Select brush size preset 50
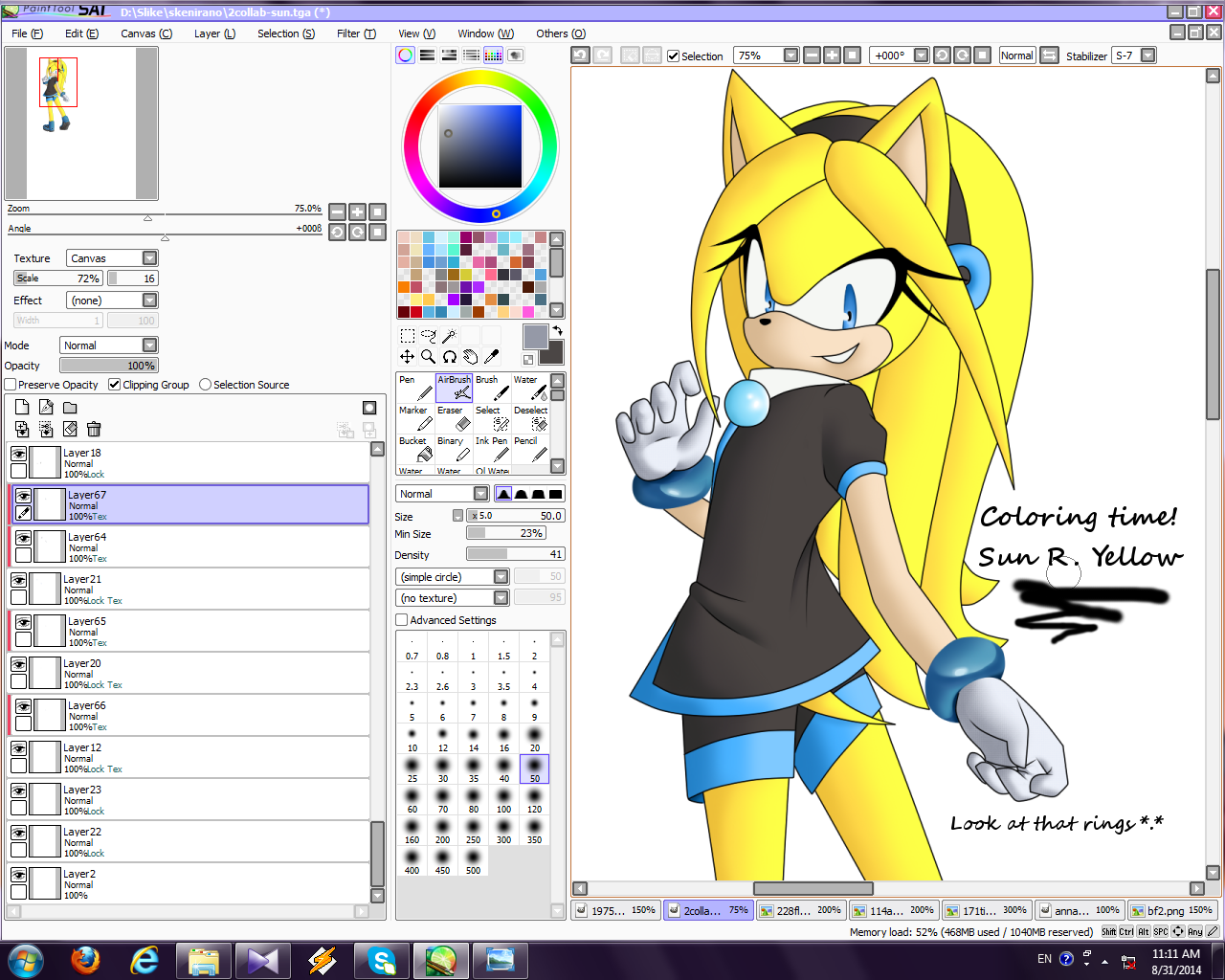 (534, 768)
